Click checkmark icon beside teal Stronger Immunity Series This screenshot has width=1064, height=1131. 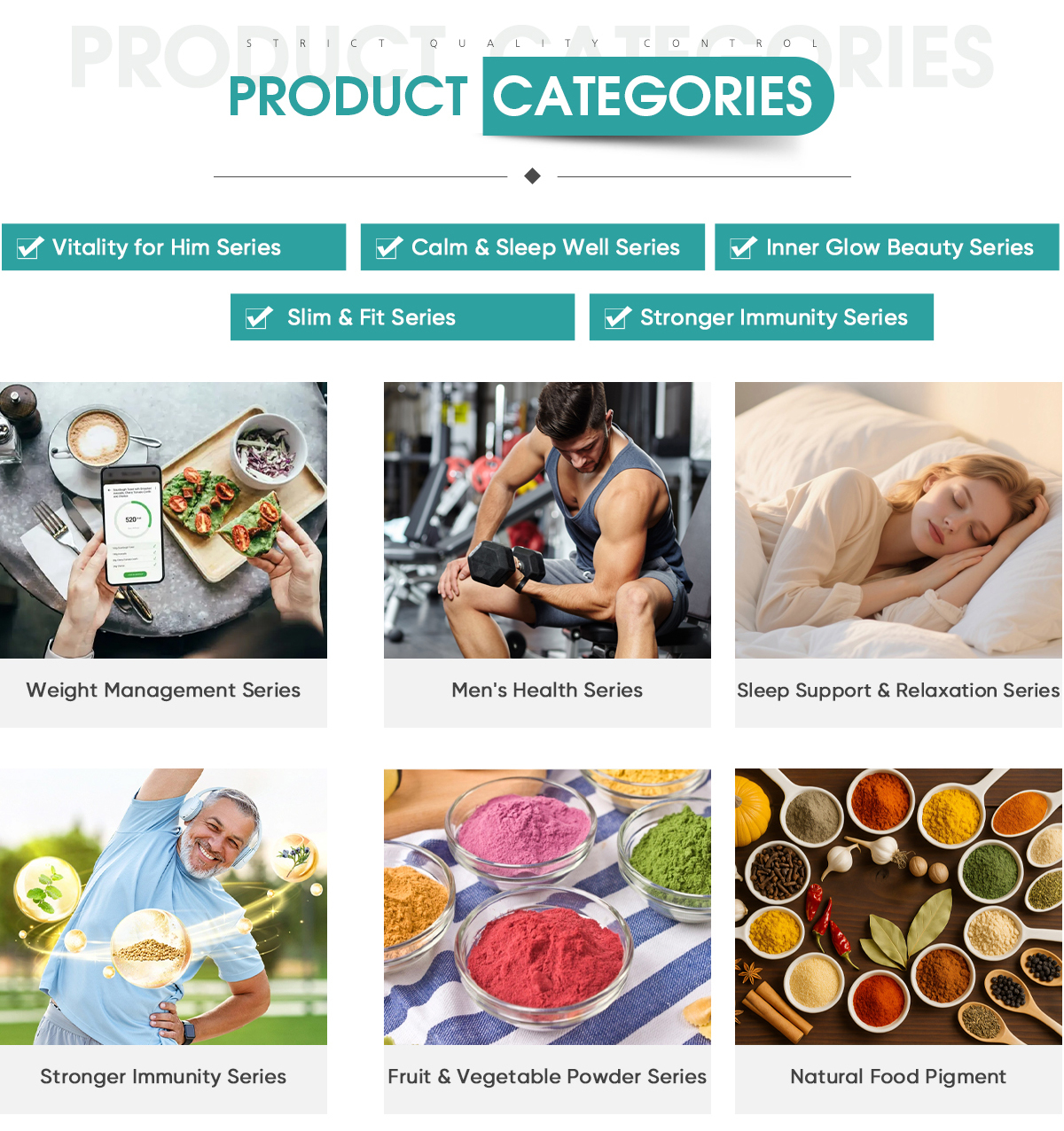point(618,317)
